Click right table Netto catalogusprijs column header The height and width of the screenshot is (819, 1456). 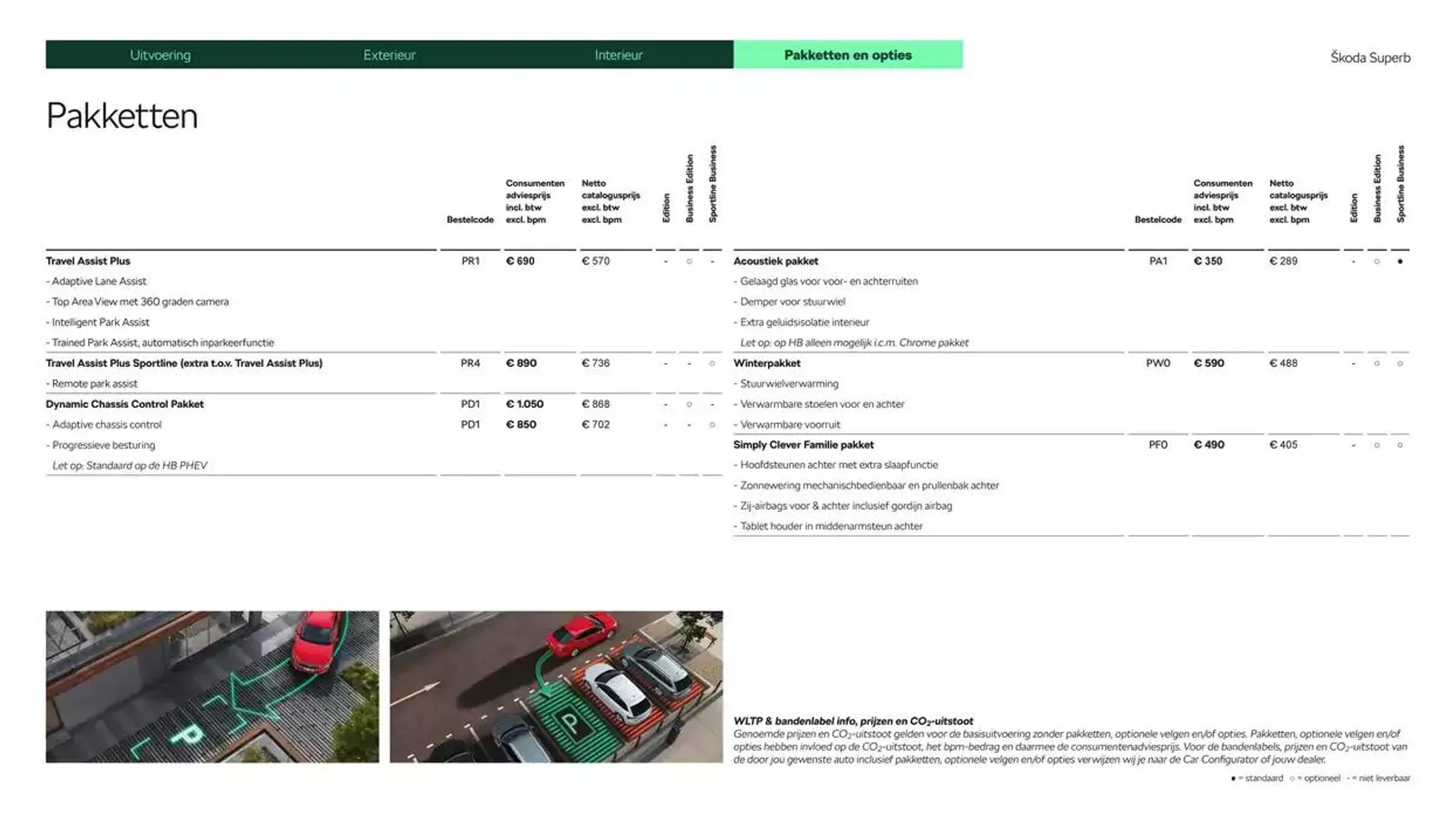click(1298, 202)
